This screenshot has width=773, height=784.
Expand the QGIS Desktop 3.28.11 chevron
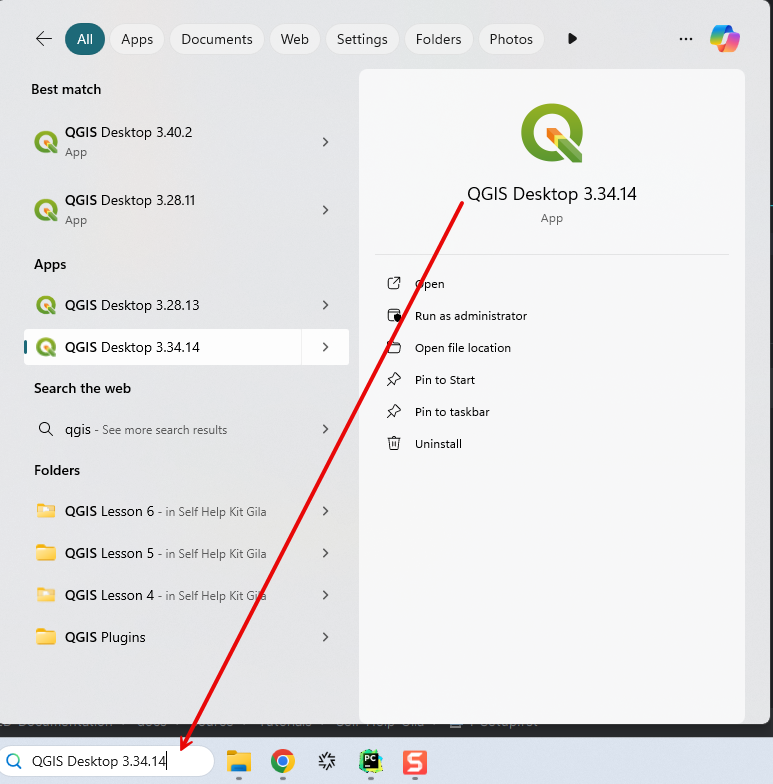click(x=325, y=210)
